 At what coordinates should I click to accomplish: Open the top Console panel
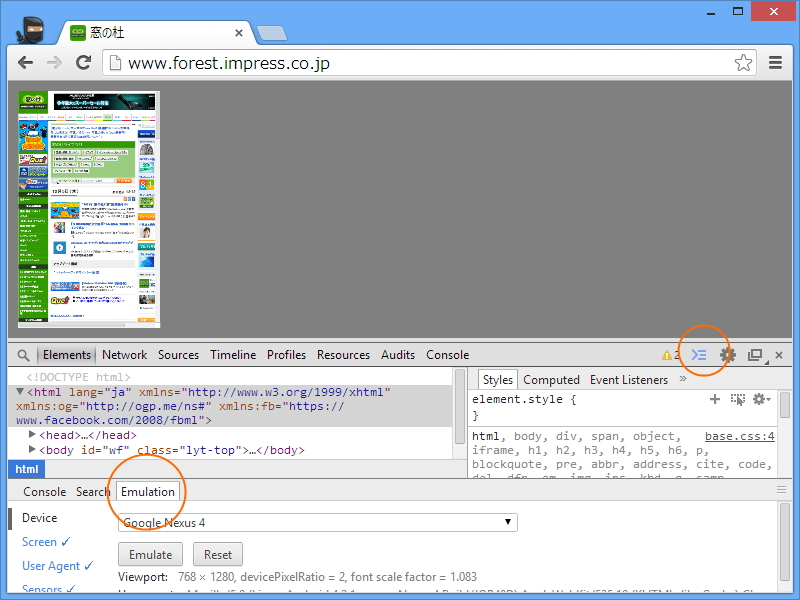[447, 355]
